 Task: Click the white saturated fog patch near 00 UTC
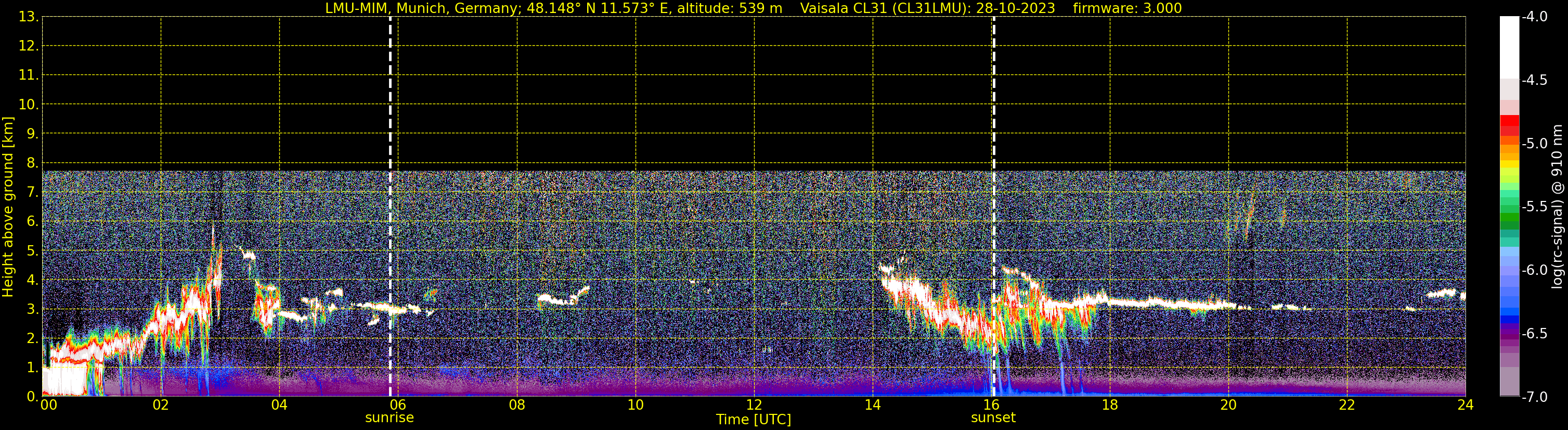[x=64, y=380]
